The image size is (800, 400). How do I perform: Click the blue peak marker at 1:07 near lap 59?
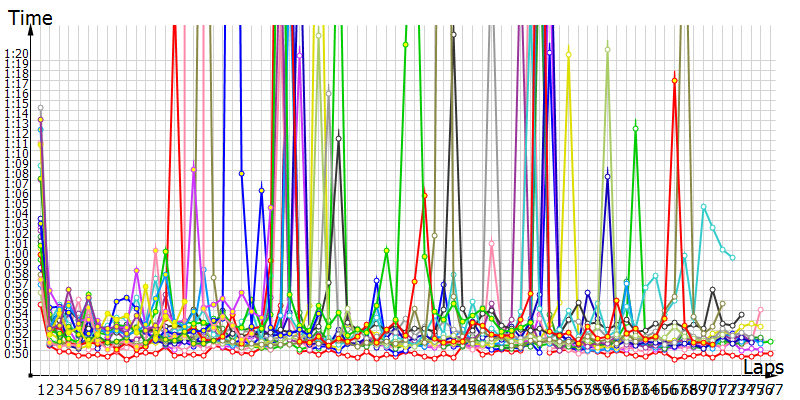pyautogui.click(x=607, y=177)
